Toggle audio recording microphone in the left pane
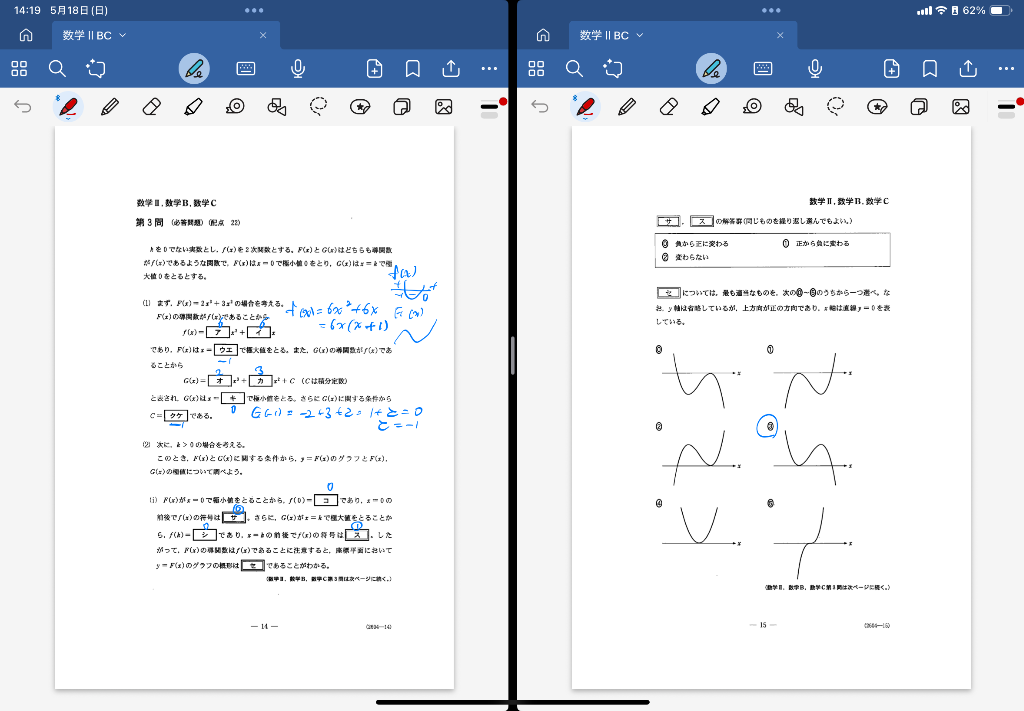This screenshot has height=711, width=1024. point(297,68)
